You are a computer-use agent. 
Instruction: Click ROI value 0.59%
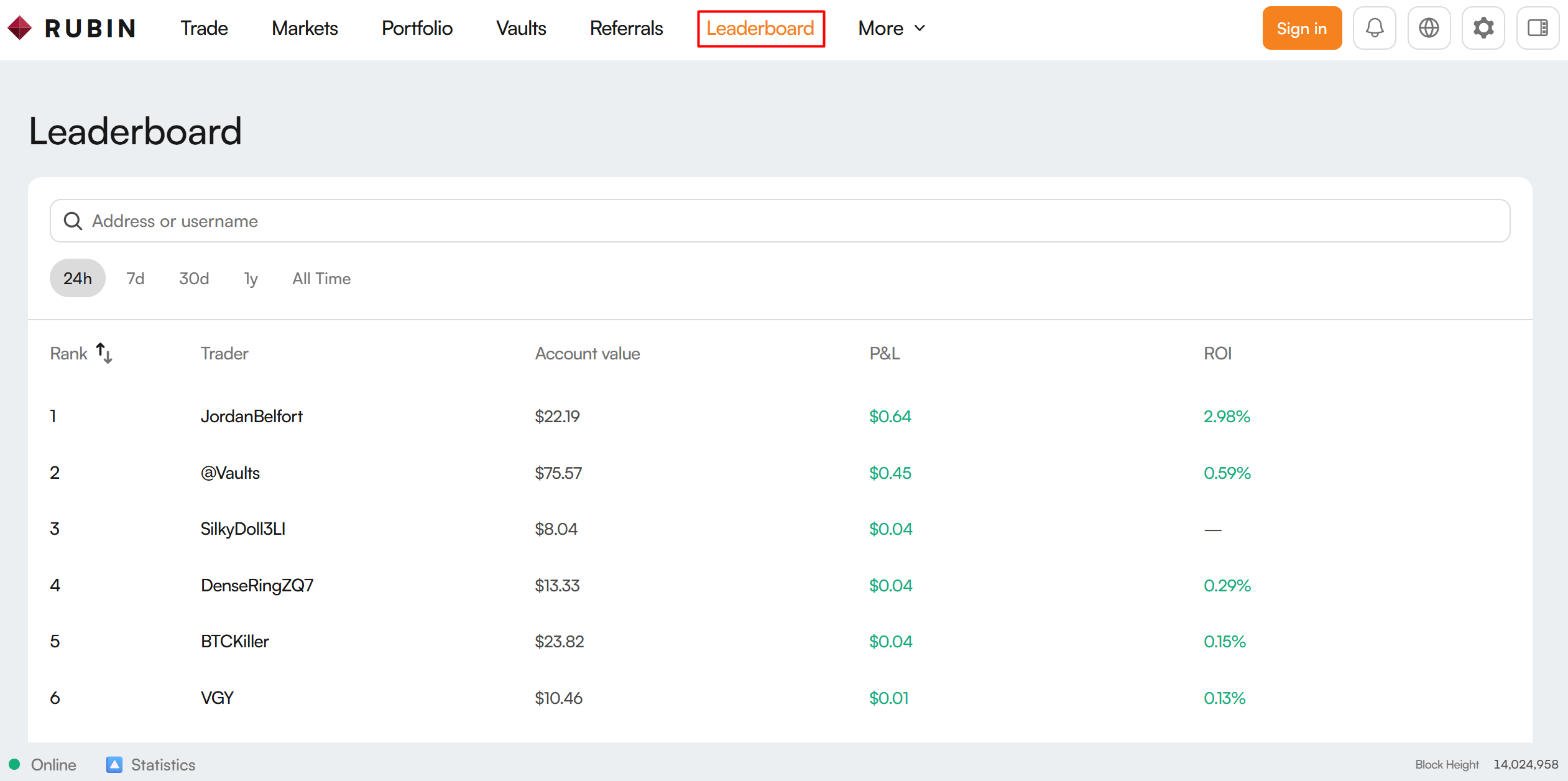(x=1227, y=473)
